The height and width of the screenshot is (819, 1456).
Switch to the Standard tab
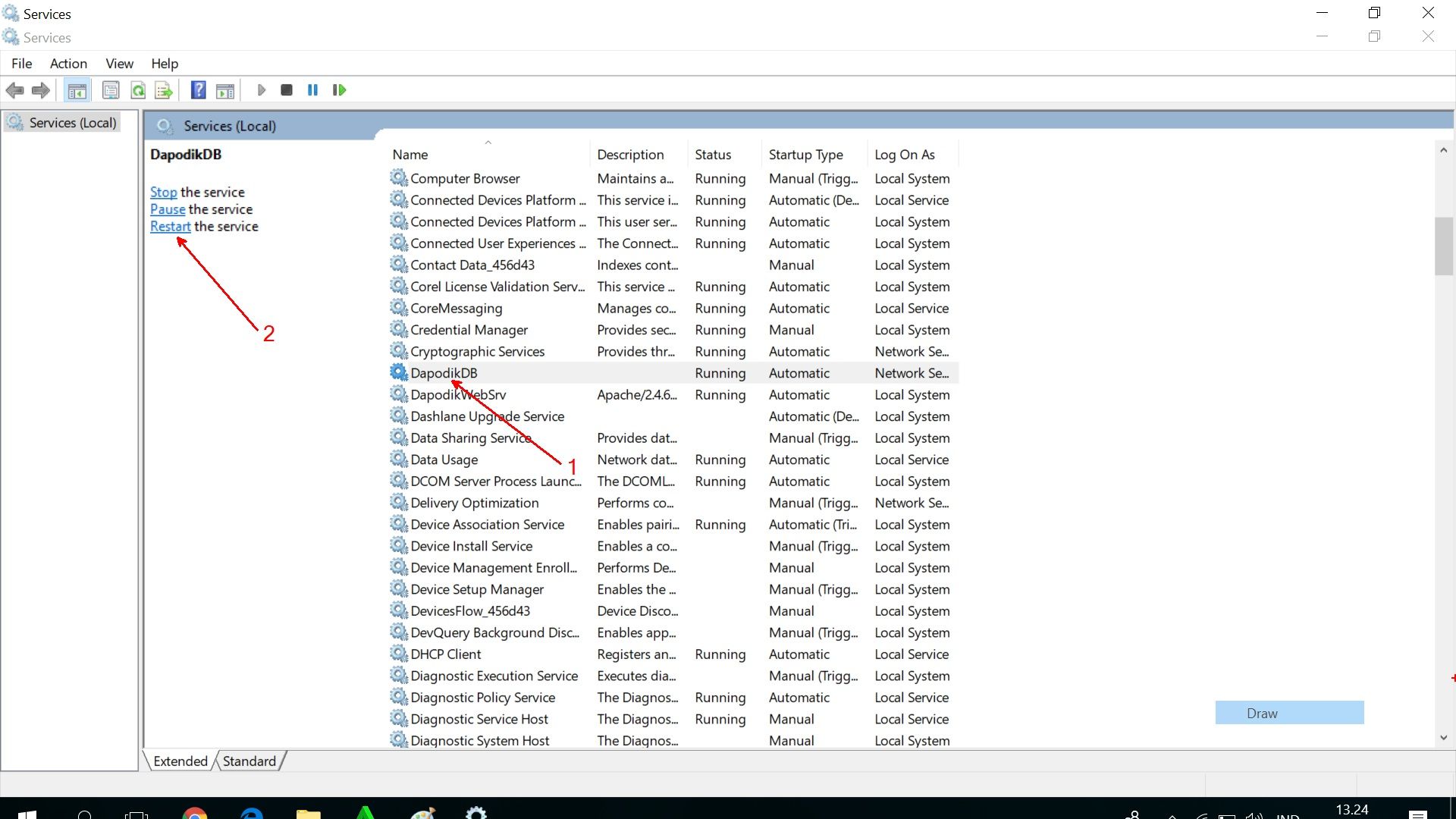pos(249,761)
